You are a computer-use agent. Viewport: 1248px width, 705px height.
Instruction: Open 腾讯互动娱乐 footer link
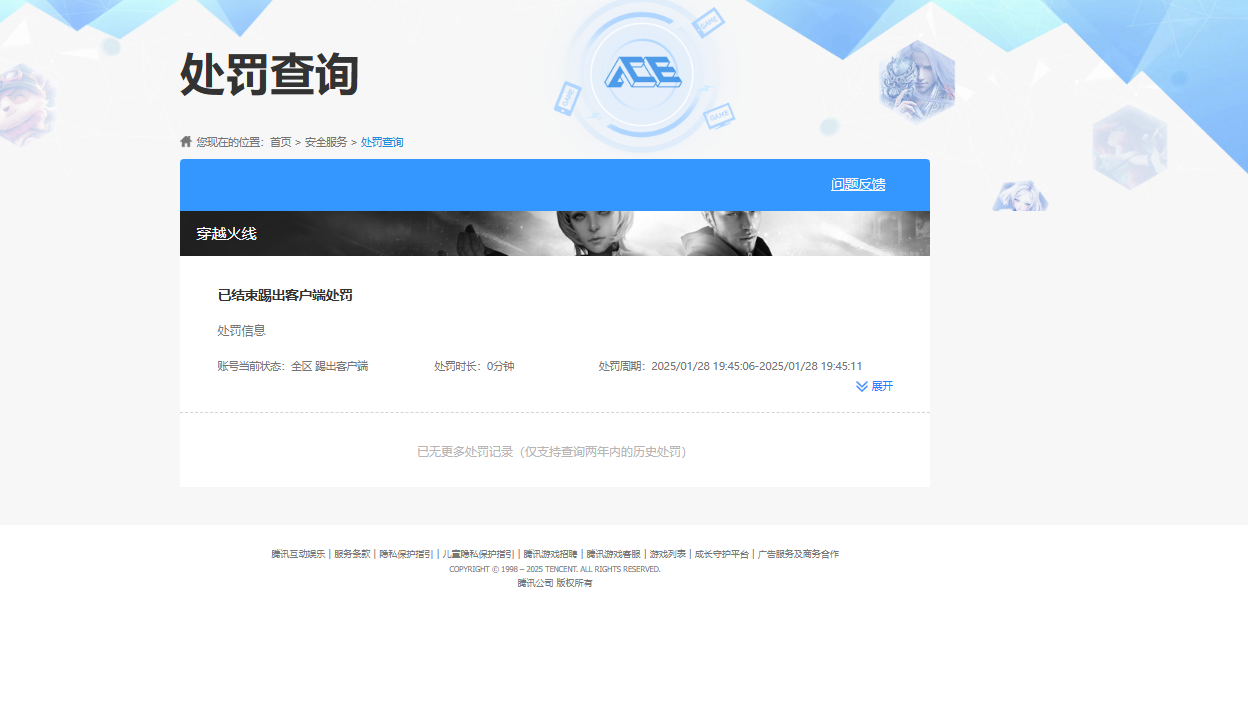tap(298, 554)
